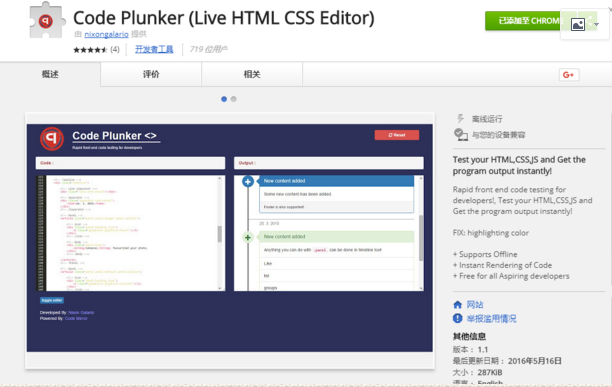Click the device compatibility check icon
This screenshot has width=612, height=387.
coord(461,135)
